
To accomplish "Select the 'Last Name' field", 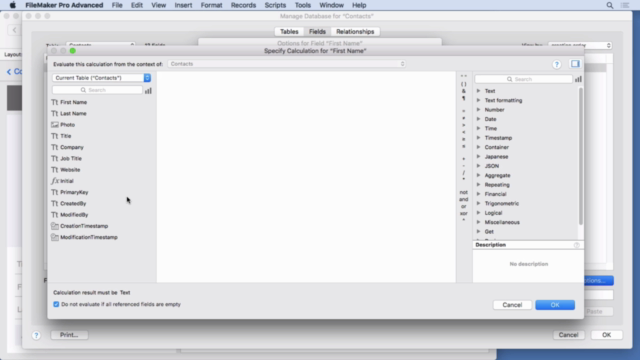I will tap(73, 113).
